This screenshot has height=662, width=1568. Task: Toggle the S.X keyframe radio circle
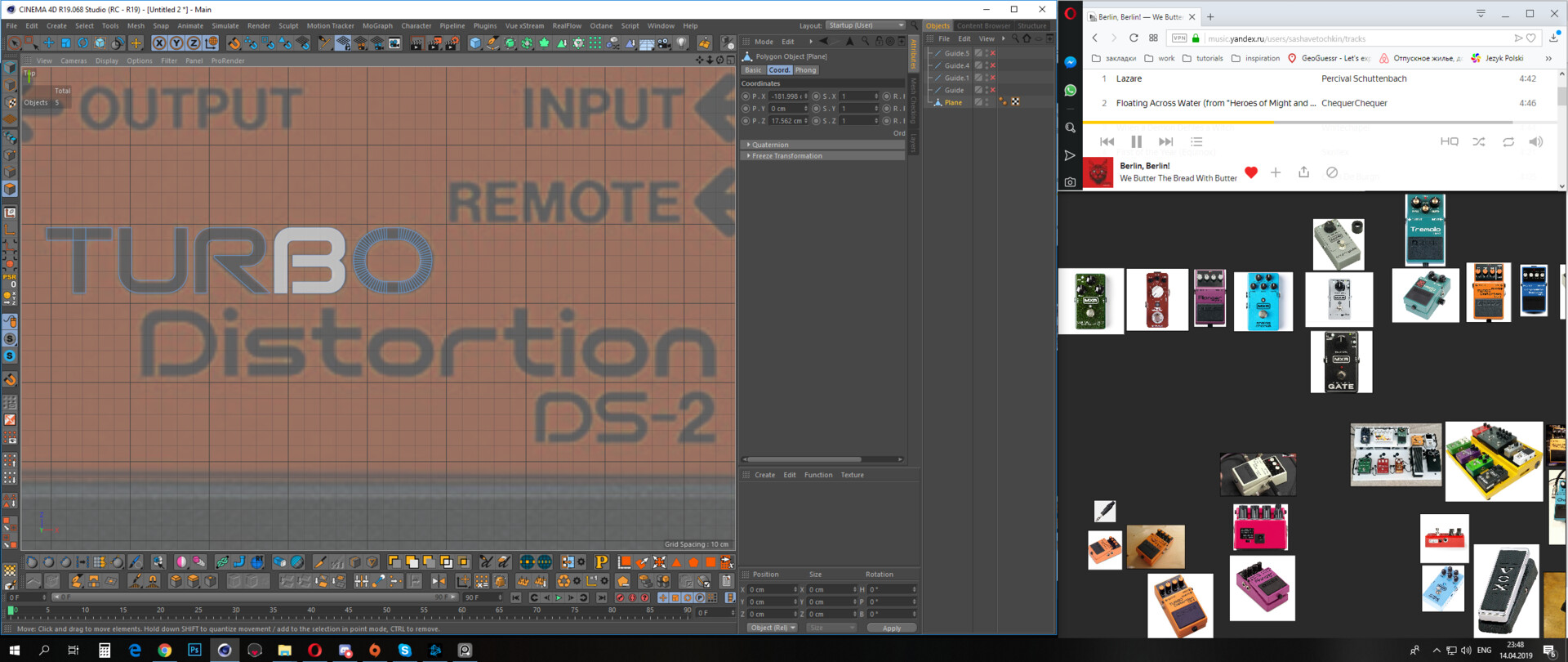(816, 96)
